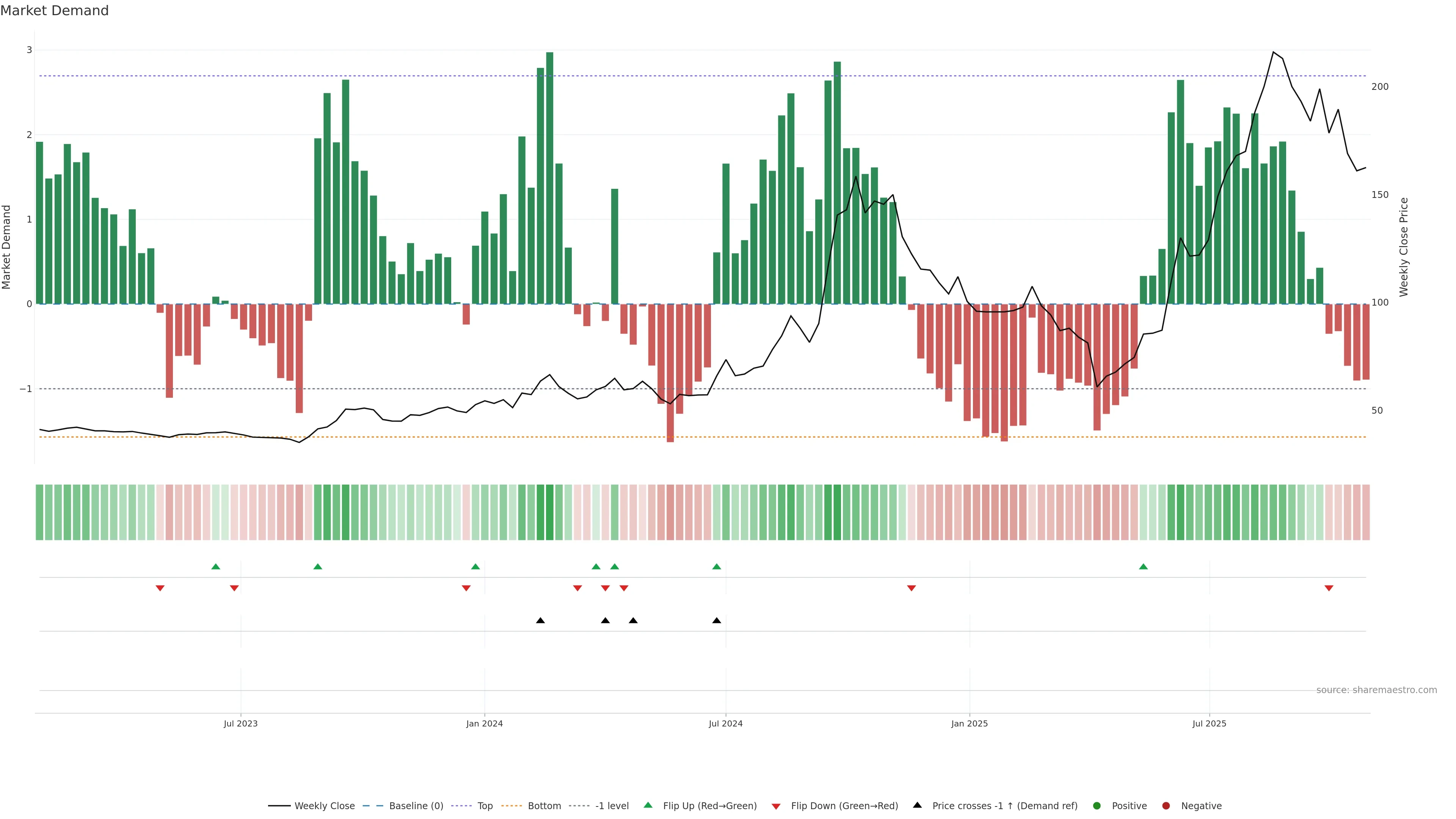Click the Price crosses -1 black triangle legend icon

pos(917,805)
